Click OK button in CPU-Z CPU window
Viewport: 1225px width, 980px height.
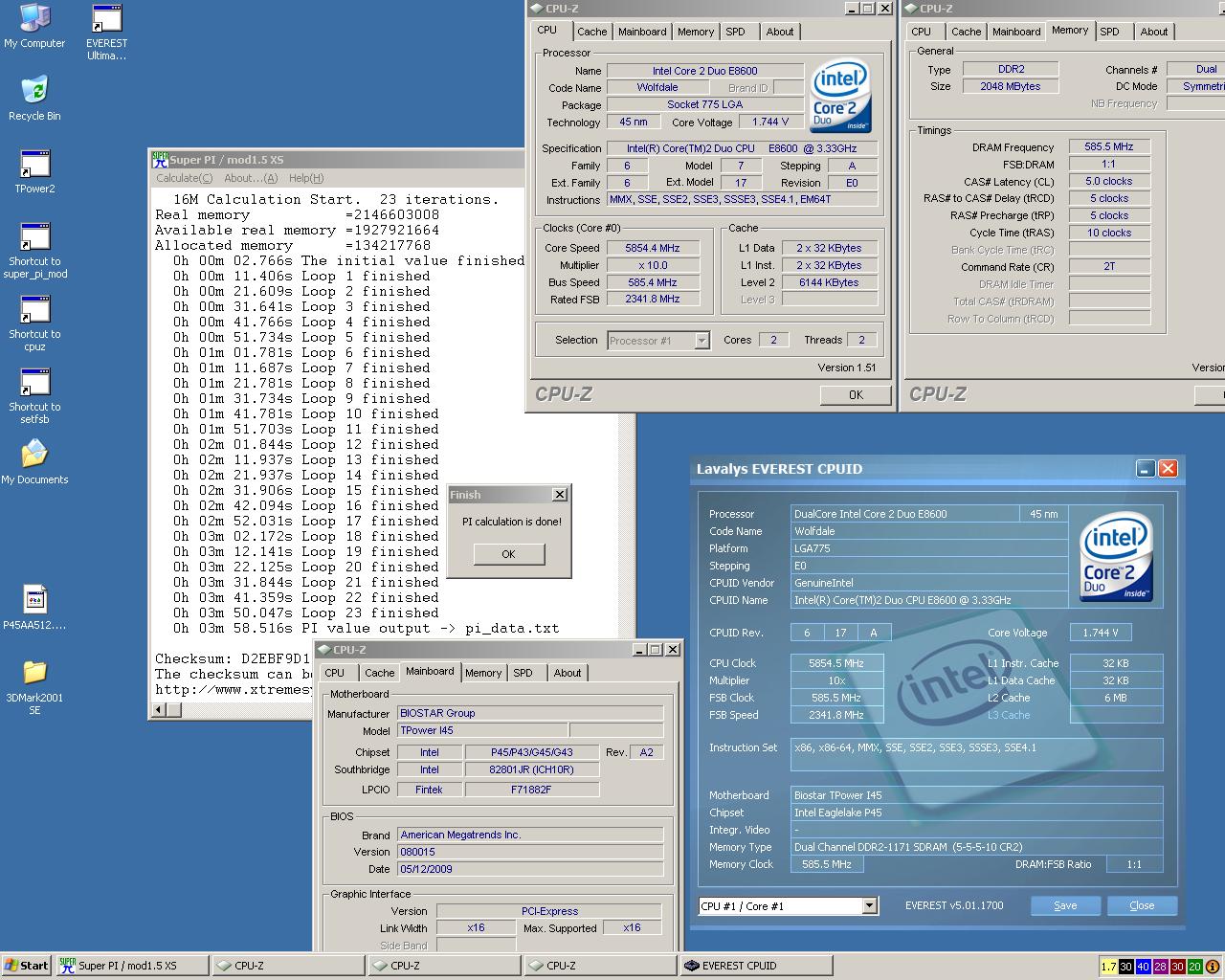[856, 394]
